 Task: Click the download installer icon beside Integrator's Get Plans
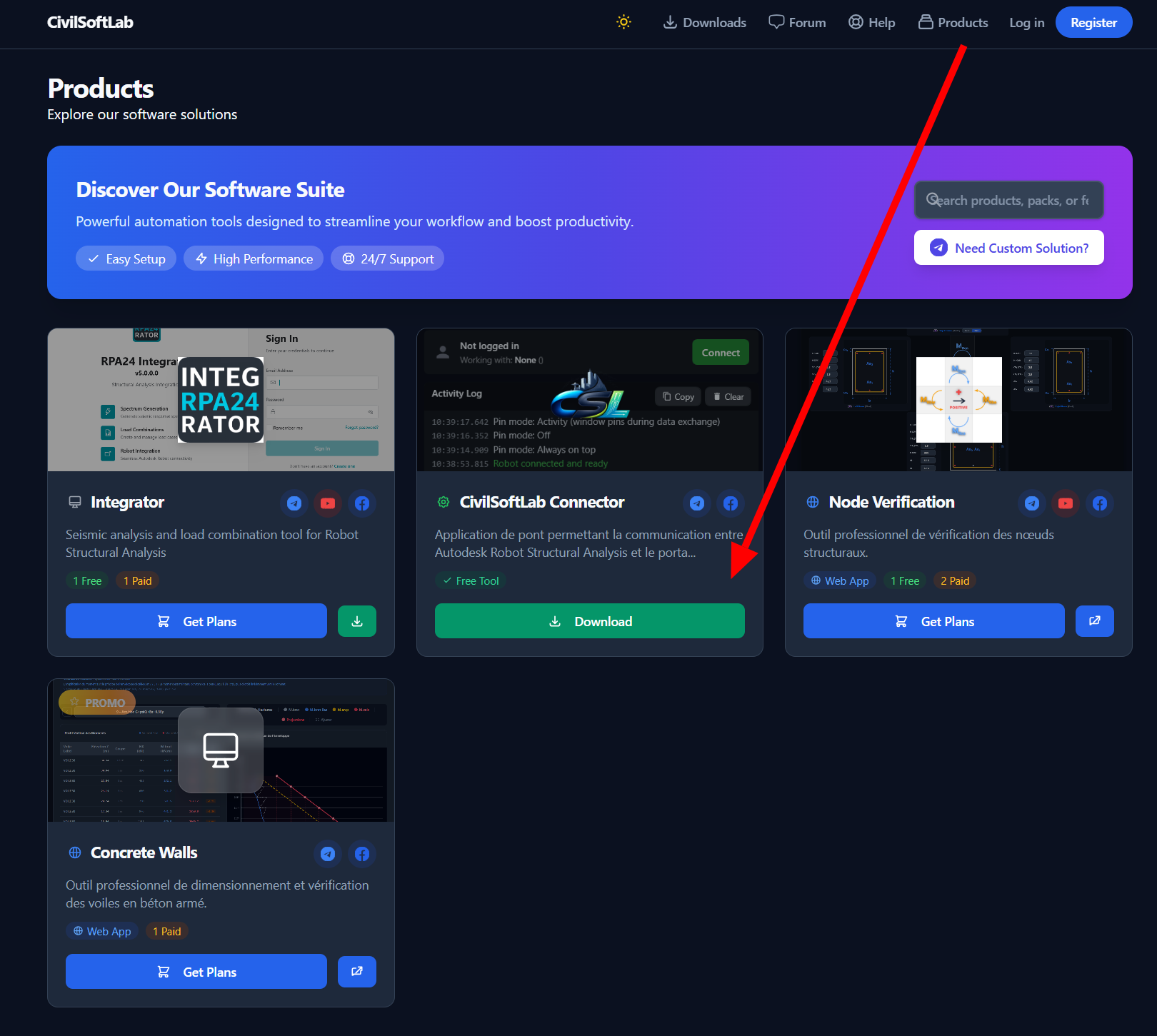(356, 620)
